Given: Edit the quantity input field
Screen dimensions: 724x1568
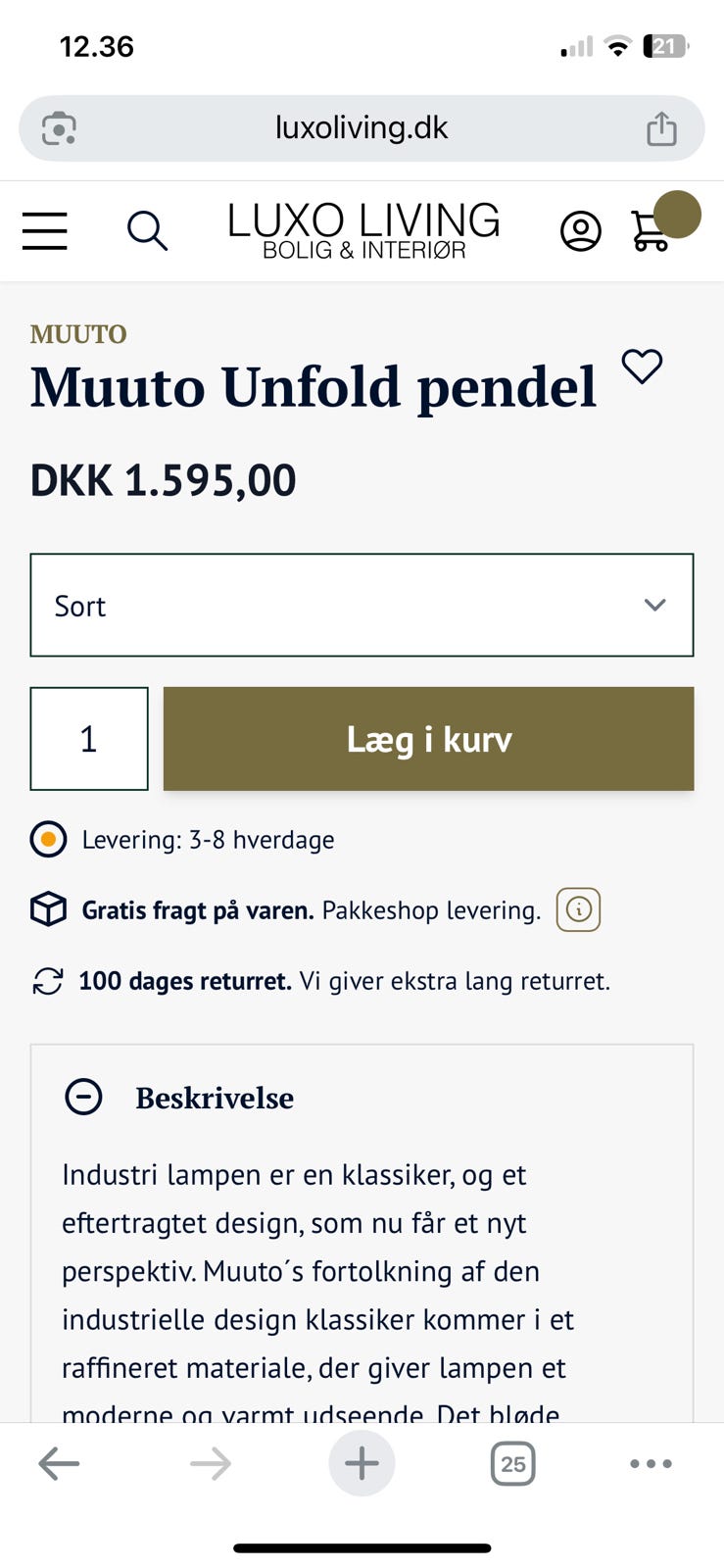Looking at the screenshot, I should (89, 739).
